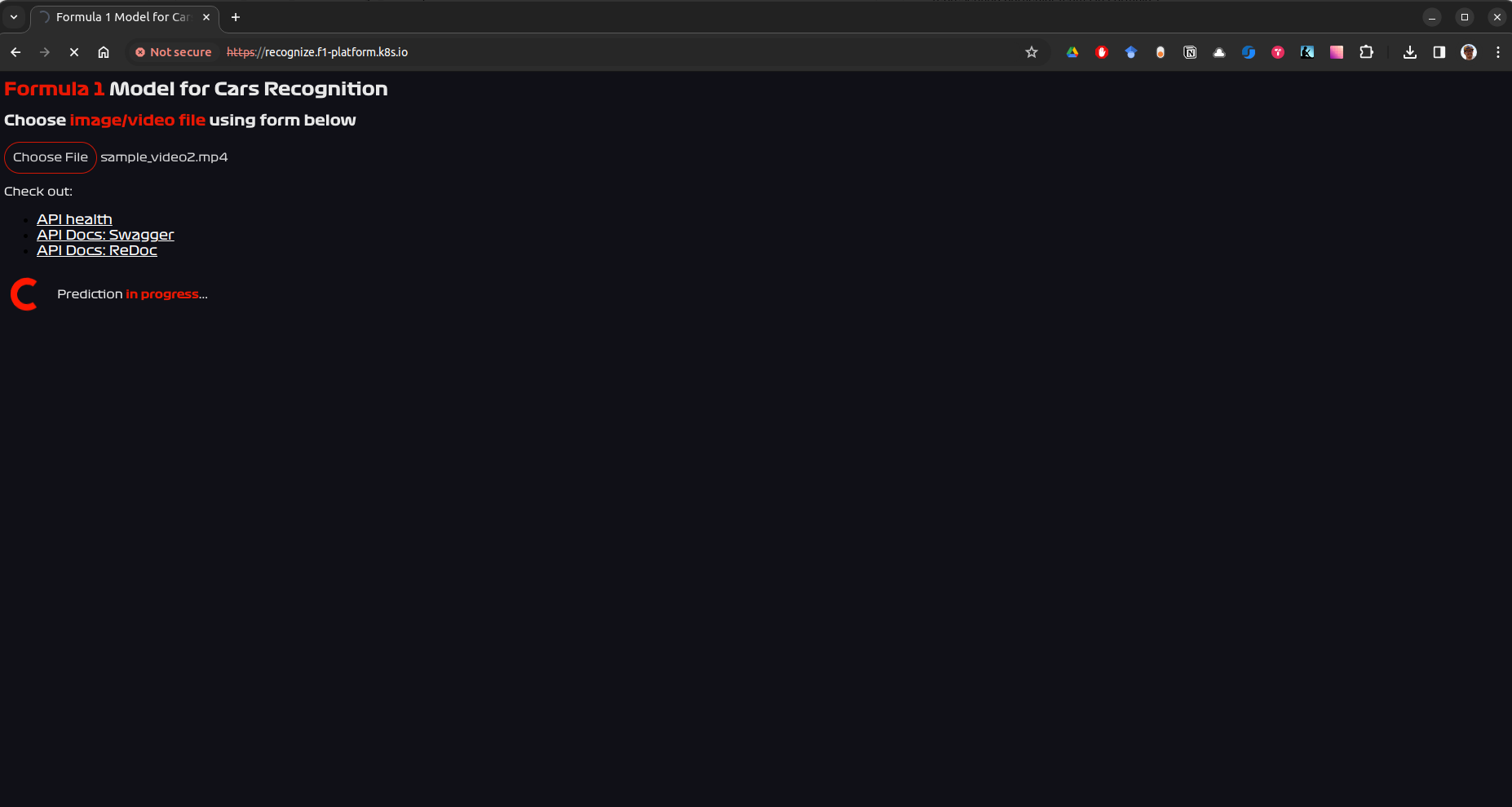The width and height of the screenshot is (1512, 807).
Task: Stop page loading with the X button
Action: (x=74, y=52)
